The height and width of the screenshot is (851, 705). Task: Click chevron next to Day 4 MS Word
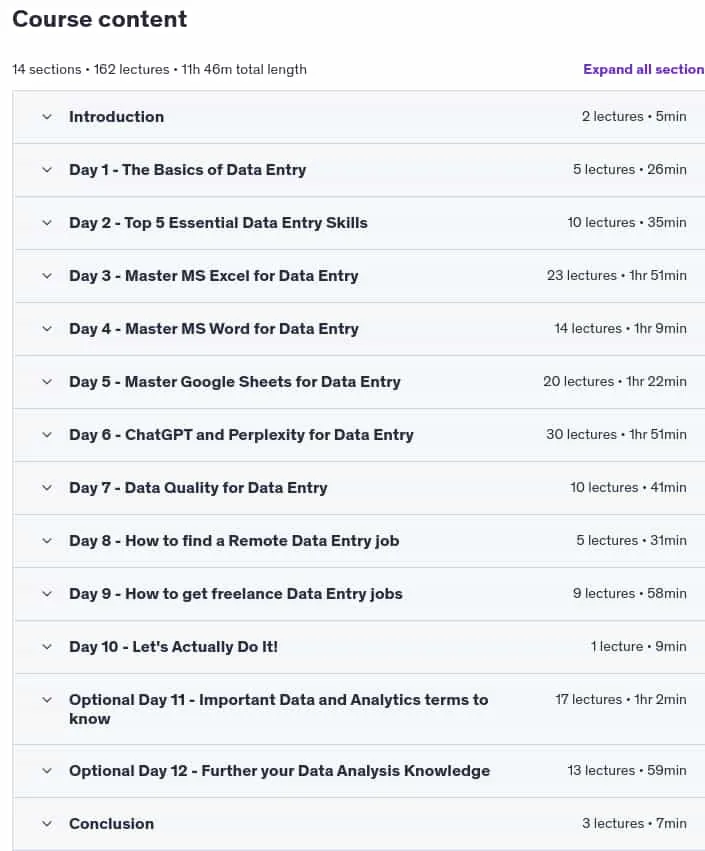(x=47, y=329)
